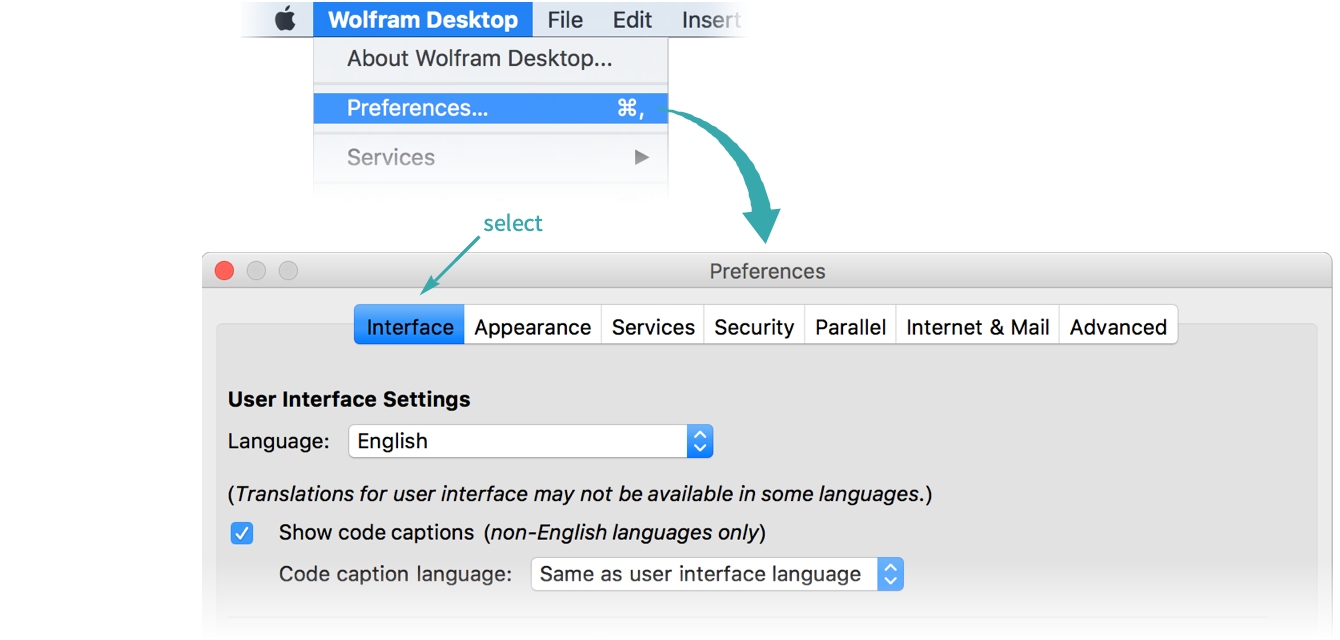1340x640 pixels.
Task: Open the Wolfram Desktop menu
Action: coord(422,20)
